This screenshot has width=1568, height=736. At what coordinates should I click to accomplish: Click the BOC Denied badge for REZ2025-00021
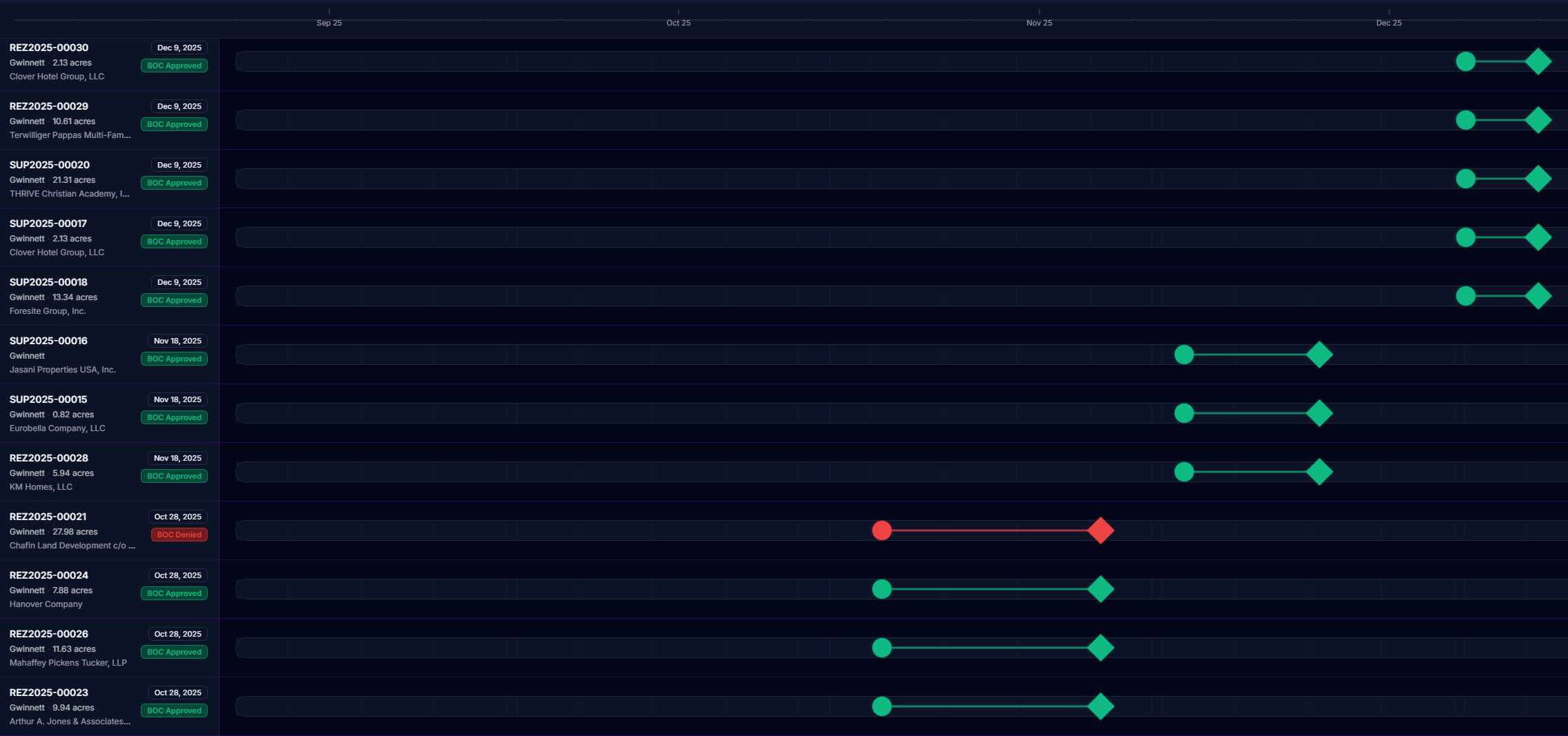point(179,535)
